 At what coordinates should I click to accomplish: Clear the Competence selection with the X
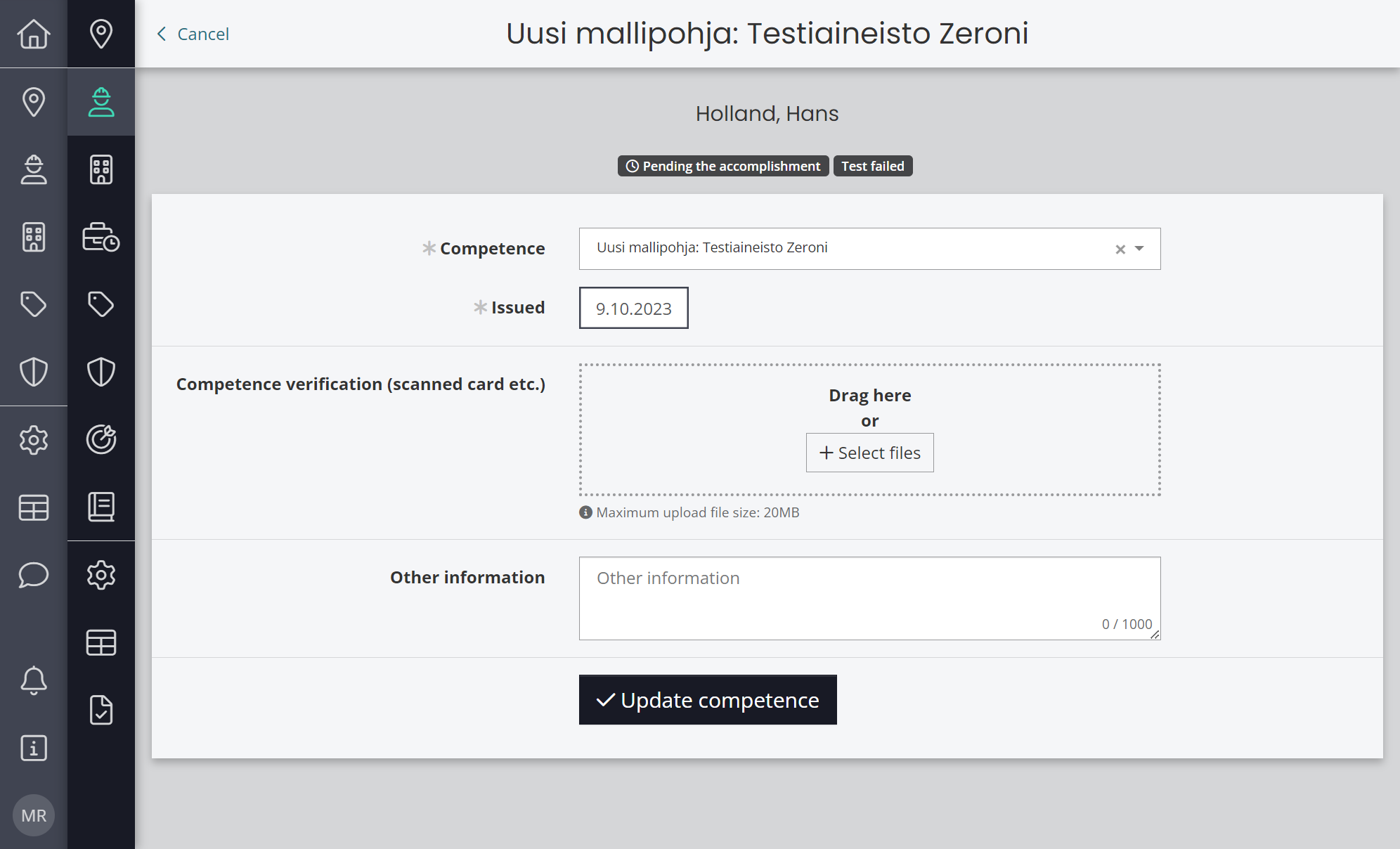point(1120,249)
